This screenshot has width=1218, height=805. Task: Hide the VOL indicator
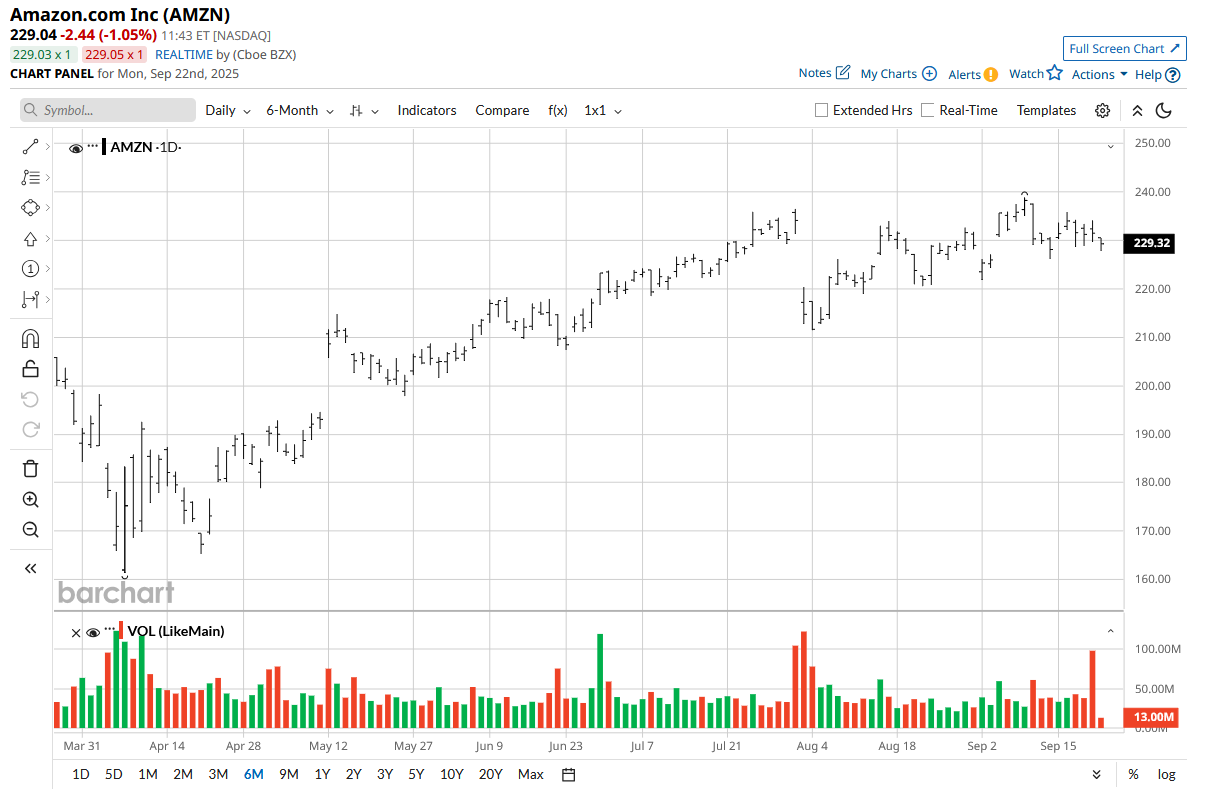click(x=93, y=632)
